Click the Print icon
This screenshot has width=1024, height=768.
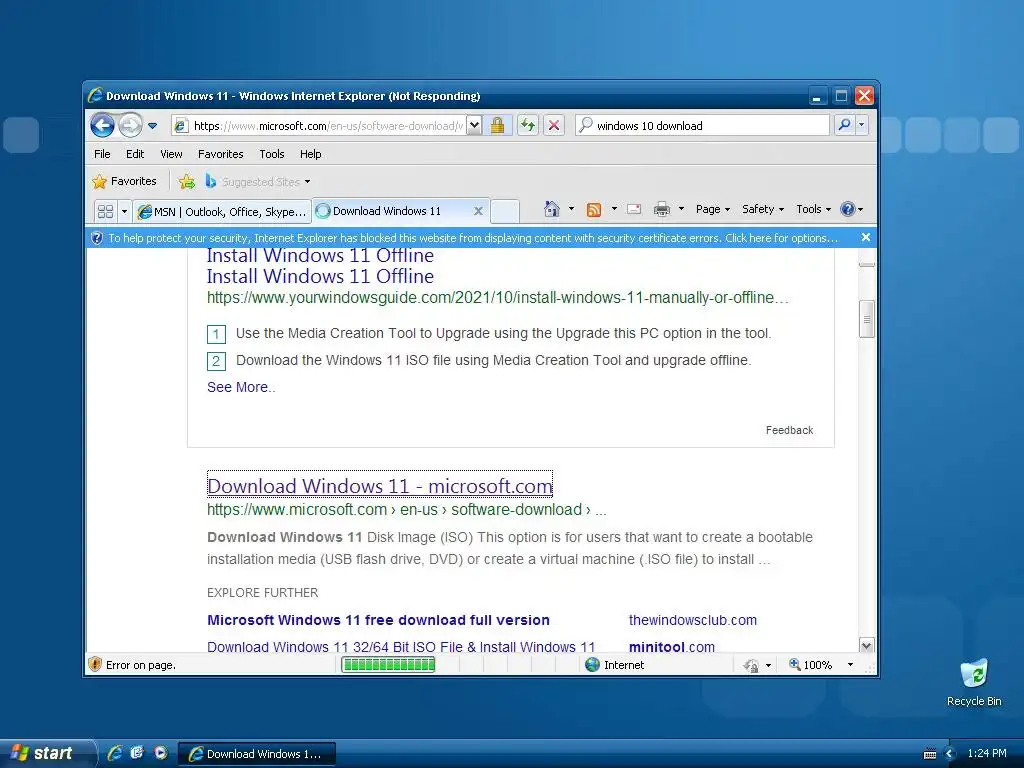[662, 209]
